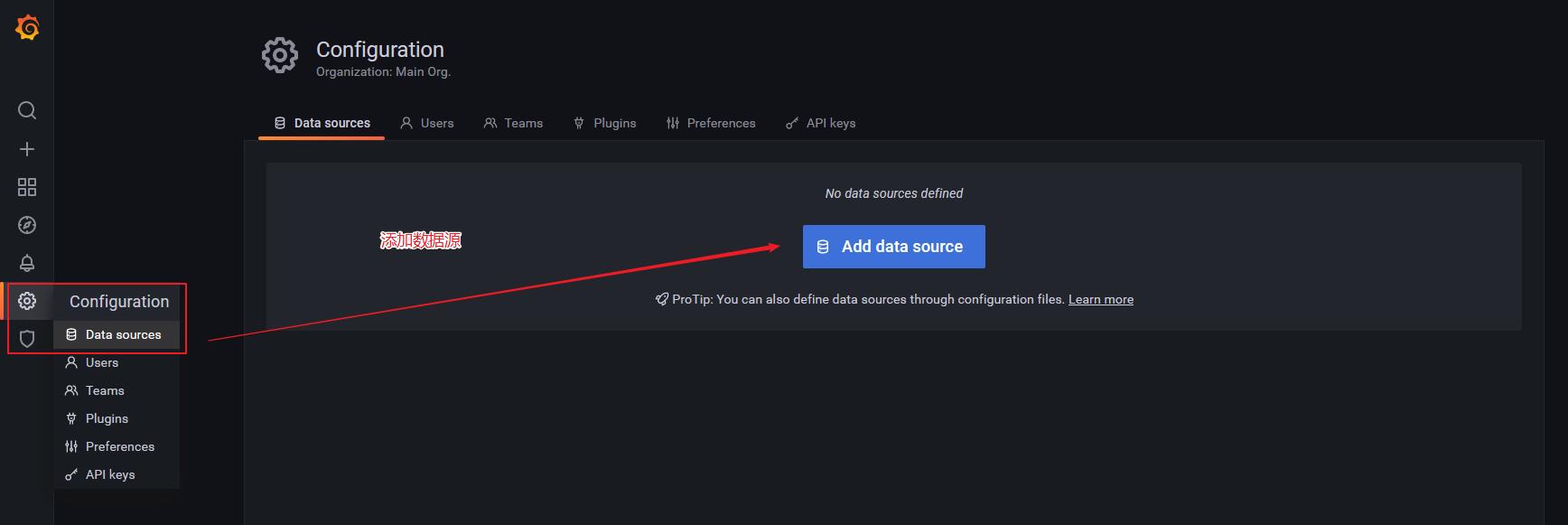Switch to the Plugins tab

click(x=604, y=123)
